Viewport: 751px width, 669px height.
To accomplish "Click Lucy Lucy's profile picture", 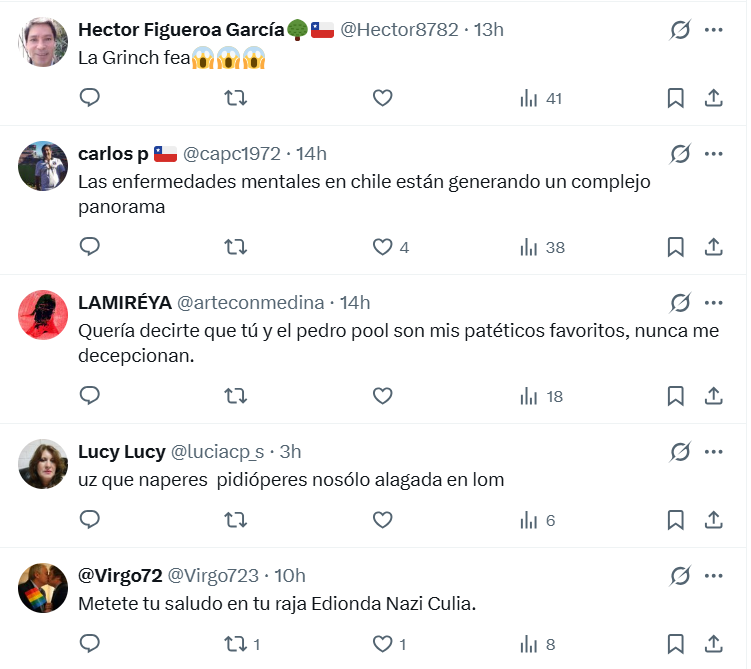I will coord(43,465).
